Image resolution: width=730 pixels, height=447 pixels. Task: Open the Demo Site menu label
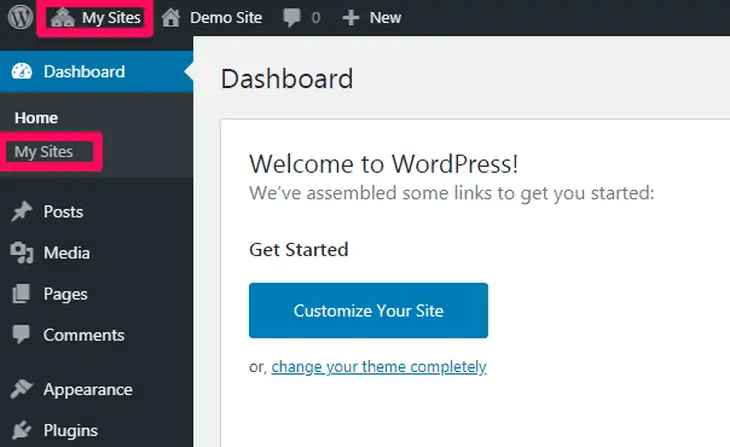click(226, 17)
